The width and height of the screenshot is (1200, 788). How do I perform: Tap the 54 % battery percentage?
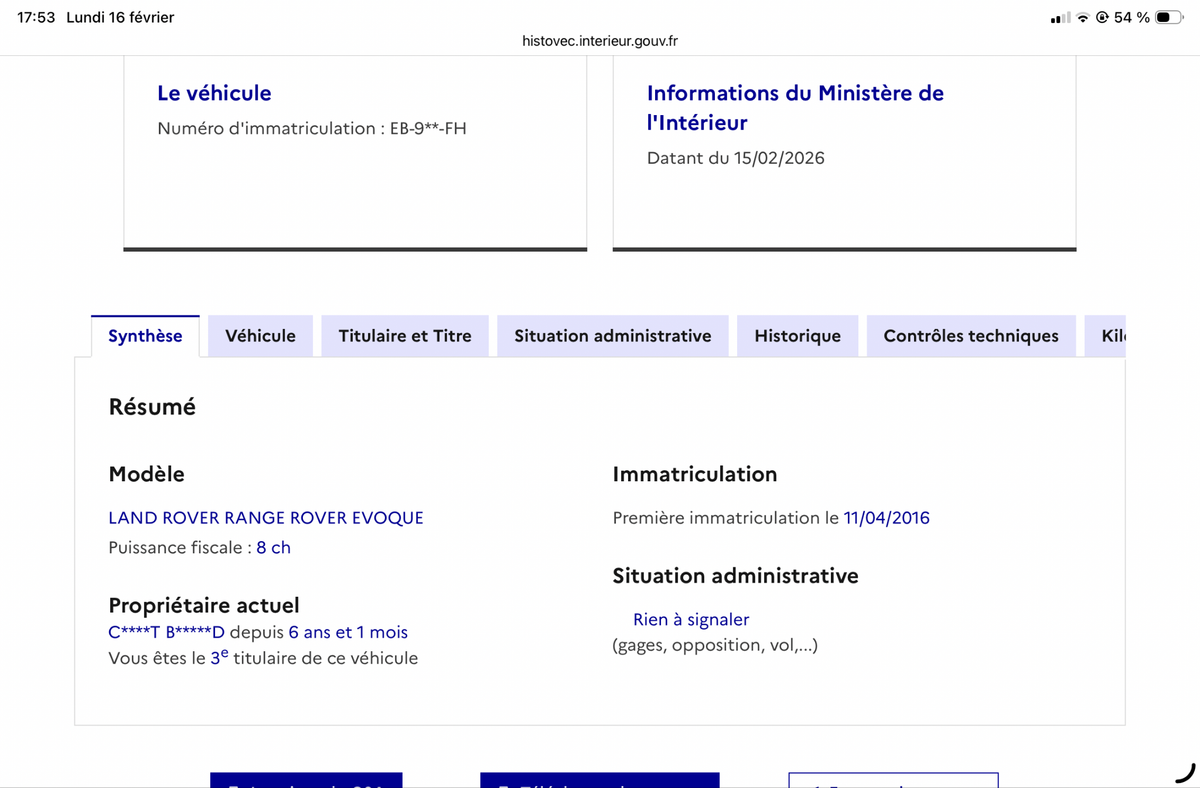[x=1131, y=17]
